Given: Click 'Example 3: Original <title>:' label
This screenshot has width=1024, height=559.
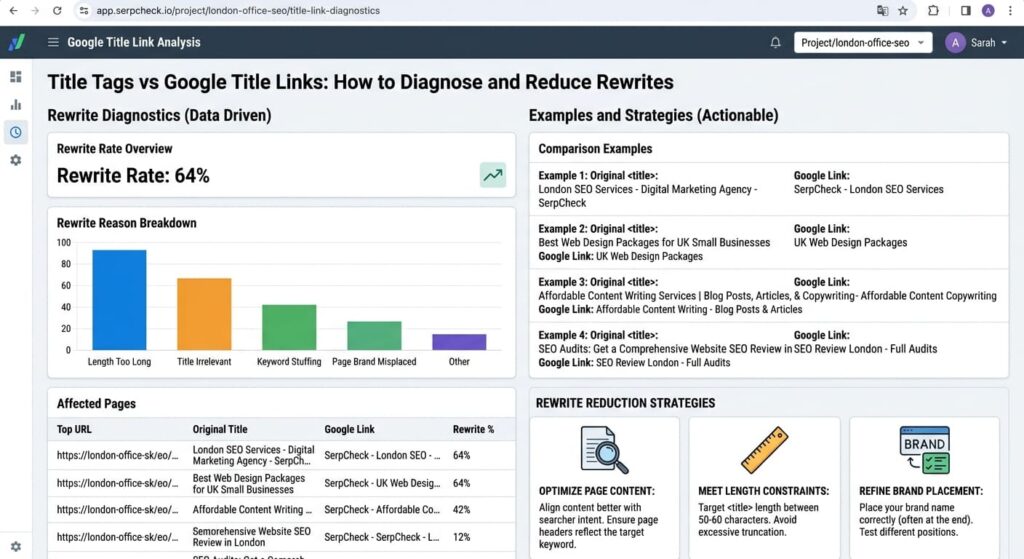Looking at the screenshot, I should click(x=598, y=282).
